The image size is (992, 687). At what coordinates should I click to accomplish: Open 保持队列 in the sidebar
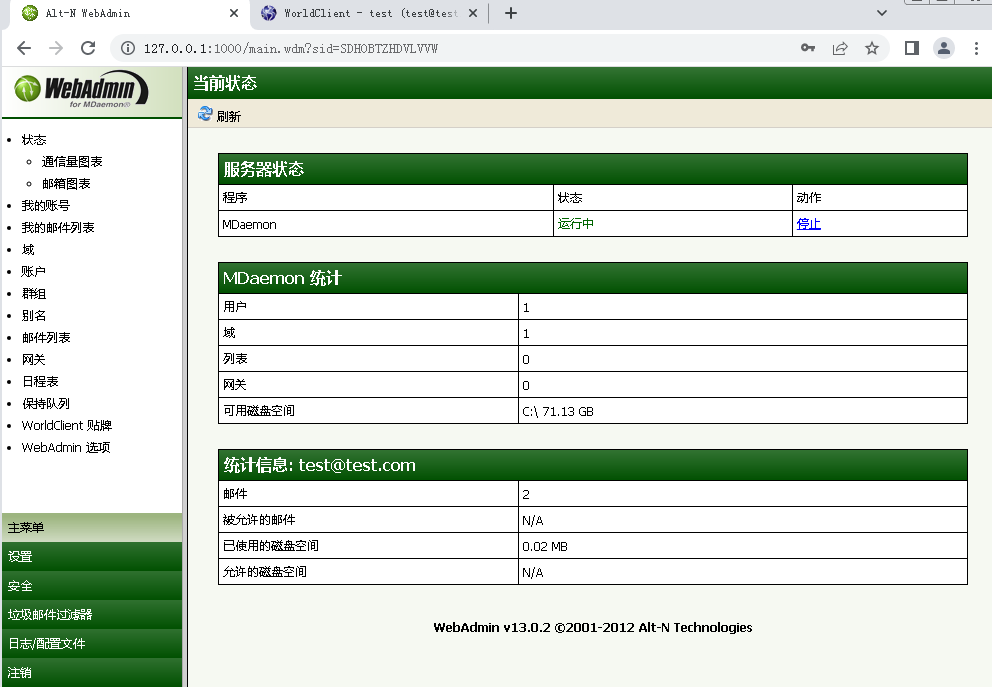click(46, 404)
